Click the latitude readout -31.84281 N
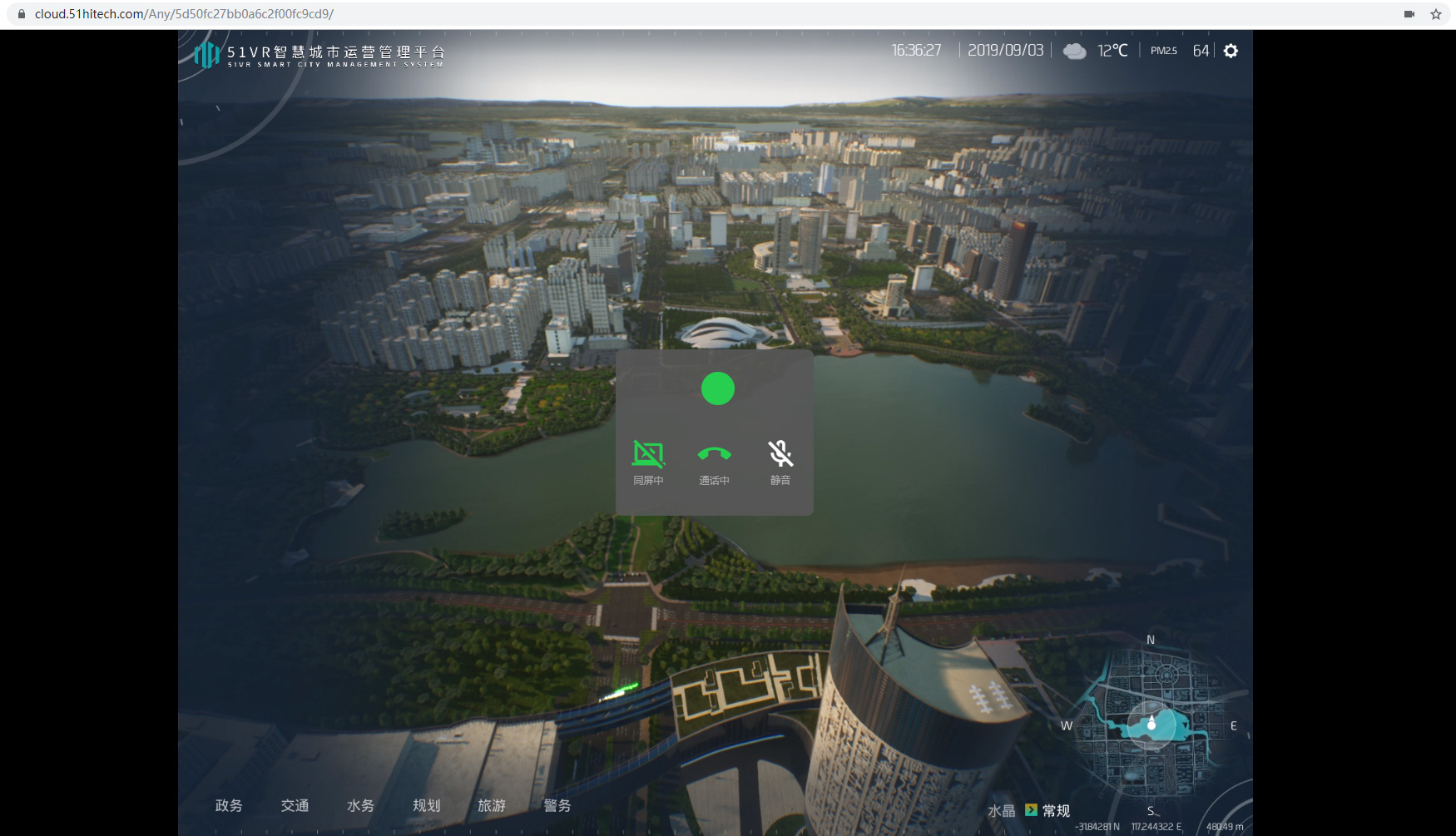 pyautogui.click(x=1097, y=827)
